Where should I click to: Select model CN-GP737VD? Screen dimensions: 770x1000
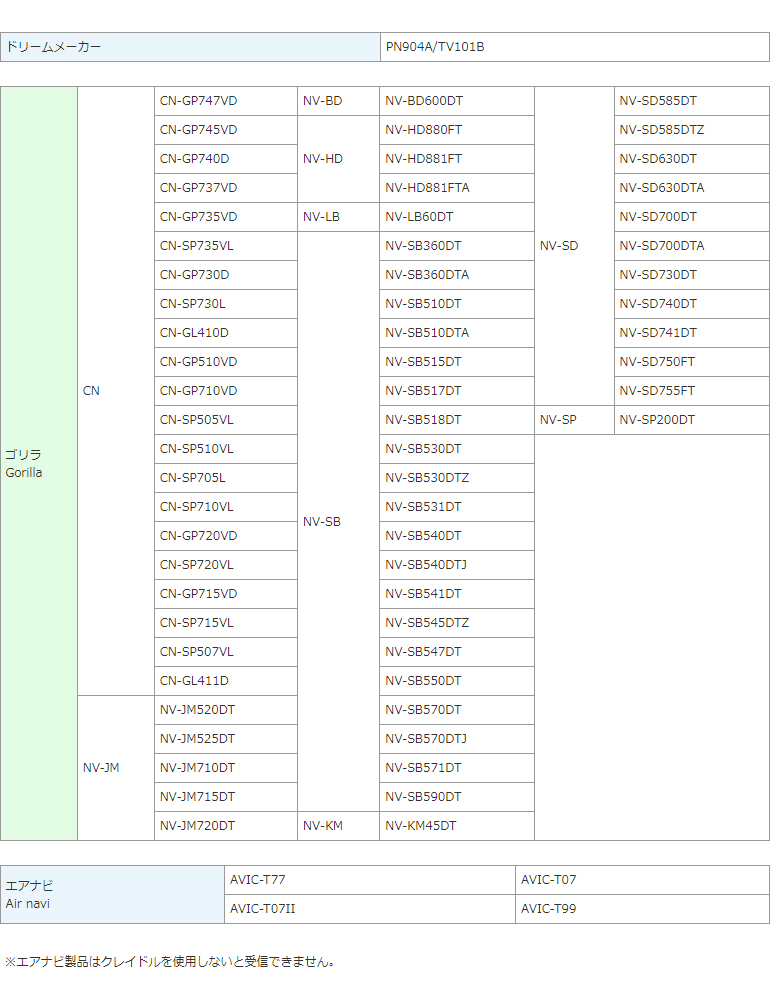pos(226,188)
